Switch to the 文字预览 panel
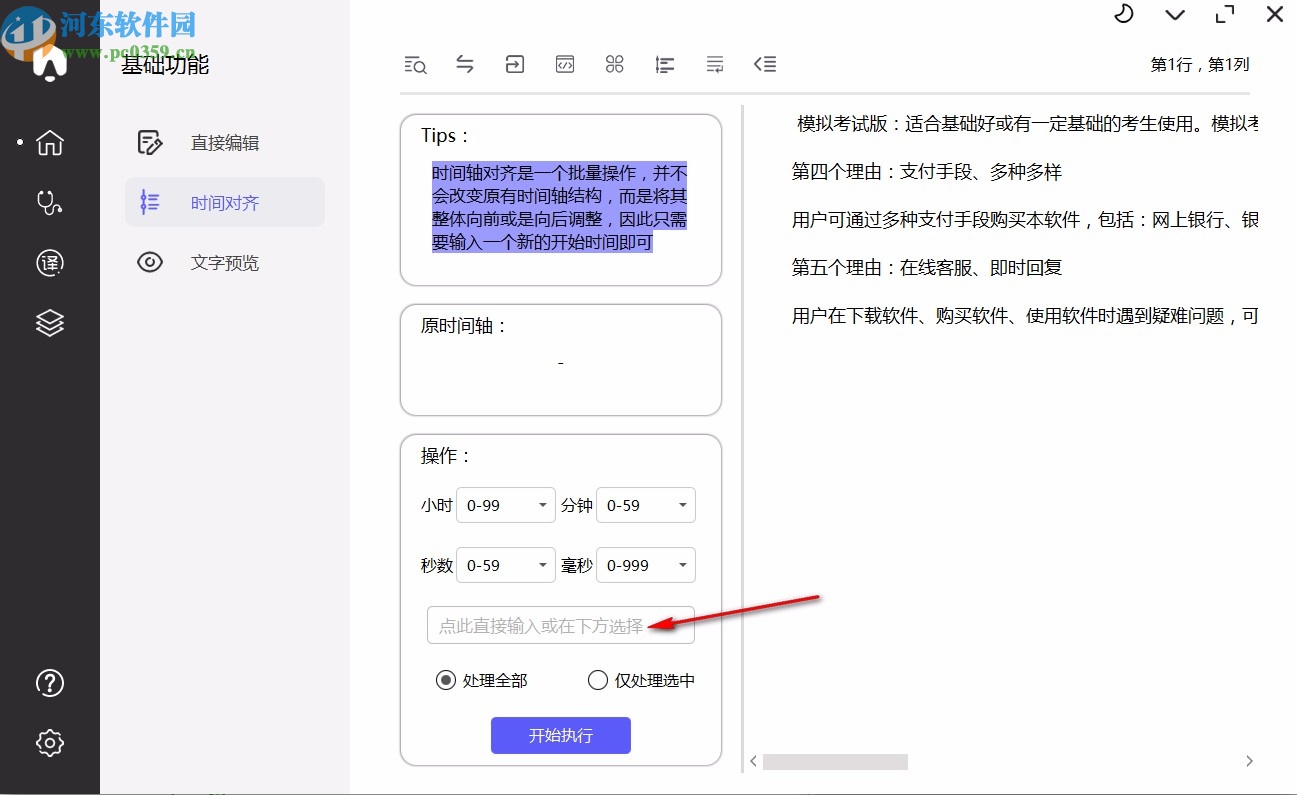Image resolution: width=1297 pixels, height=795 pixels. tap(224, 263)
